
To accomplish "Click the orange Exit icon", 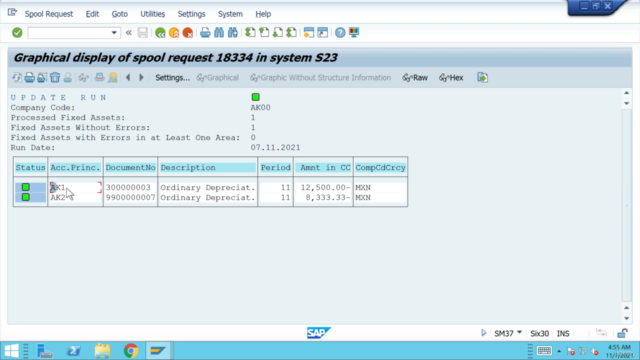I will (x=174, y=33).
